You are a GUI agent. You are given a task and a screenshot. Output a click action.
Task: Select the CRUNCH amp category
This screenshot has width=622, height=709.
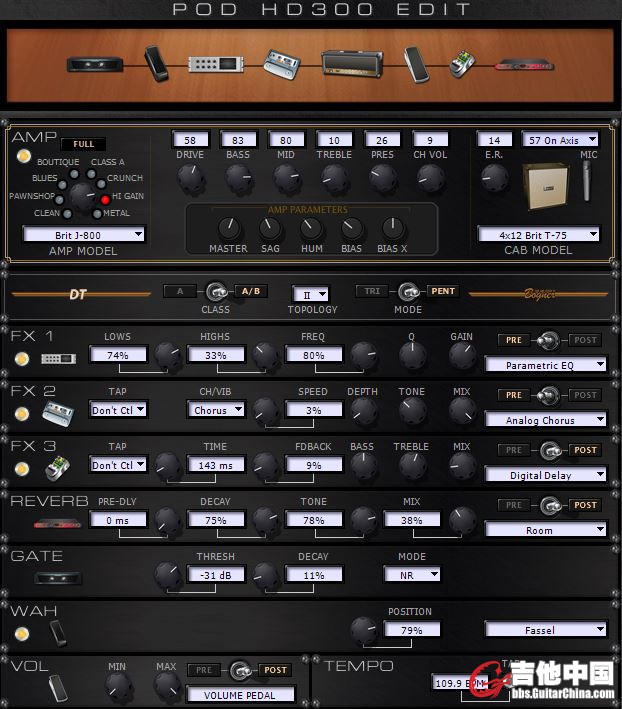101,184
